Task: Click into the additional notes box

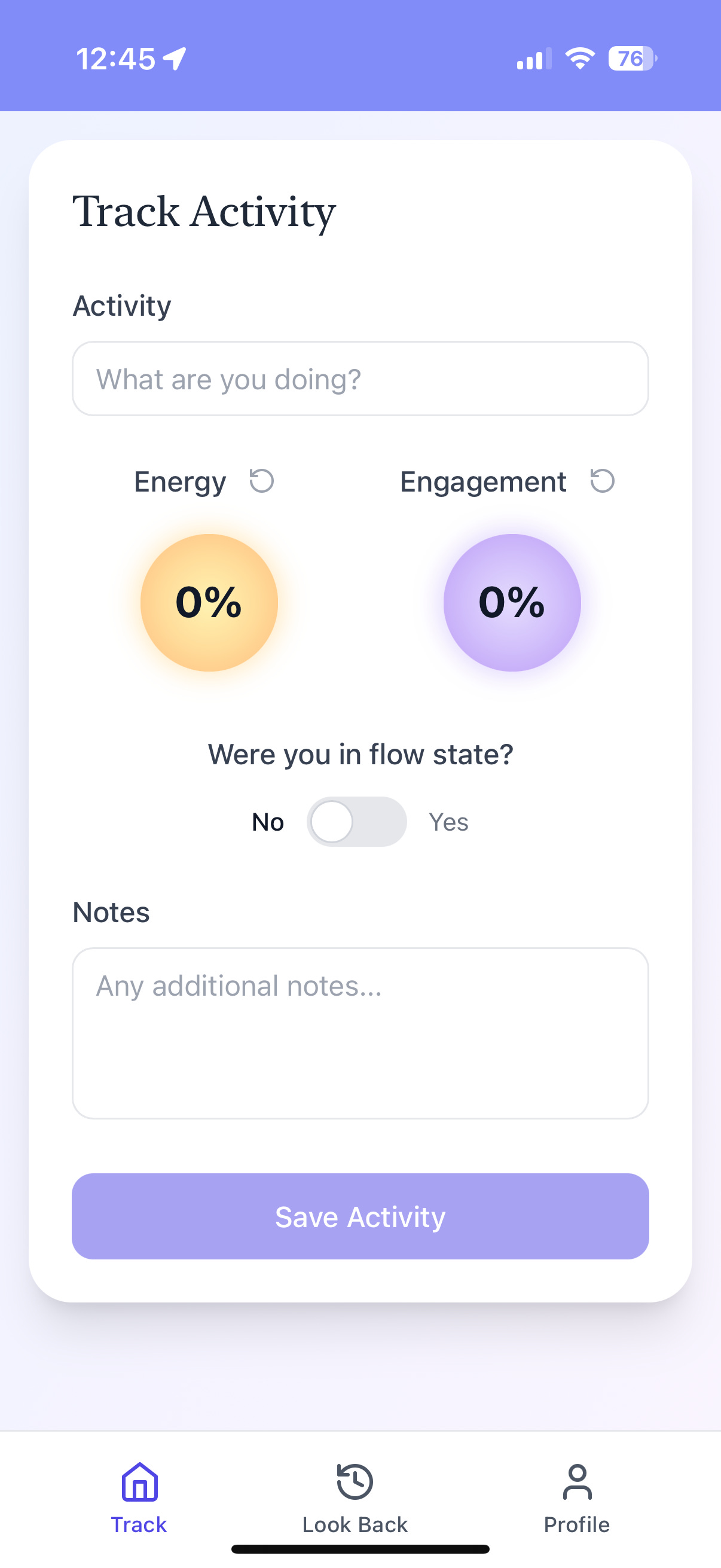Action: (360, 1032)
